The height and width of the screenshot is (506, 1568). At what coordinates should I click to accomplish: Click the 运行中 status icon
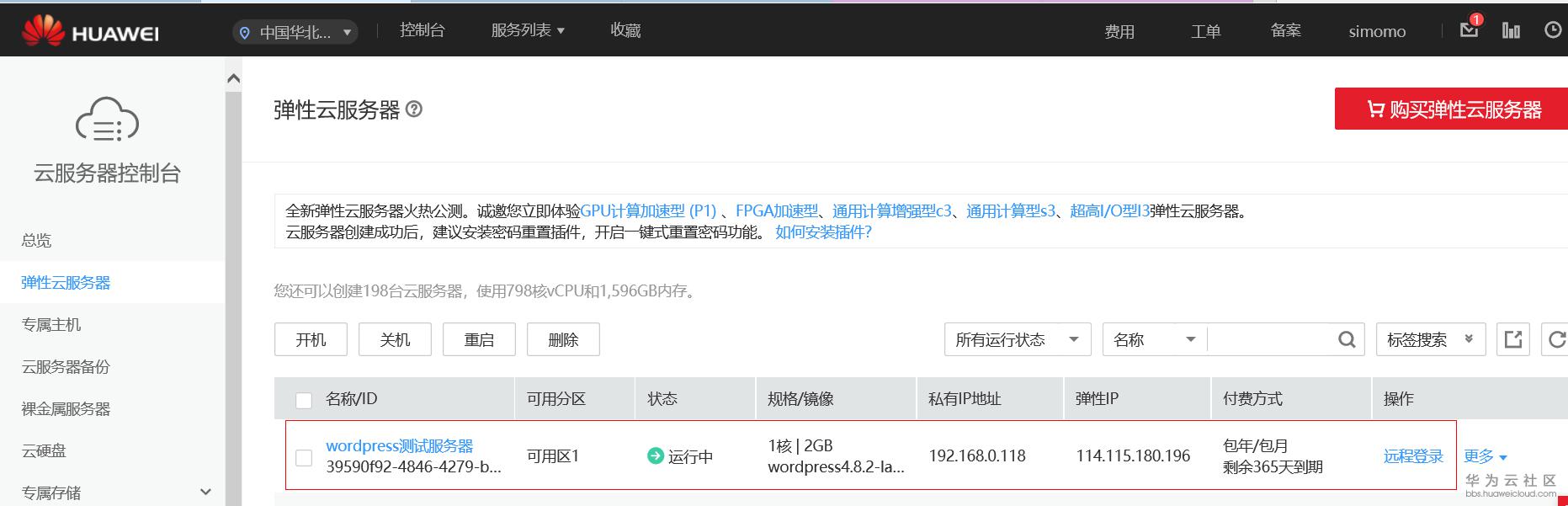tap(655, 455)
